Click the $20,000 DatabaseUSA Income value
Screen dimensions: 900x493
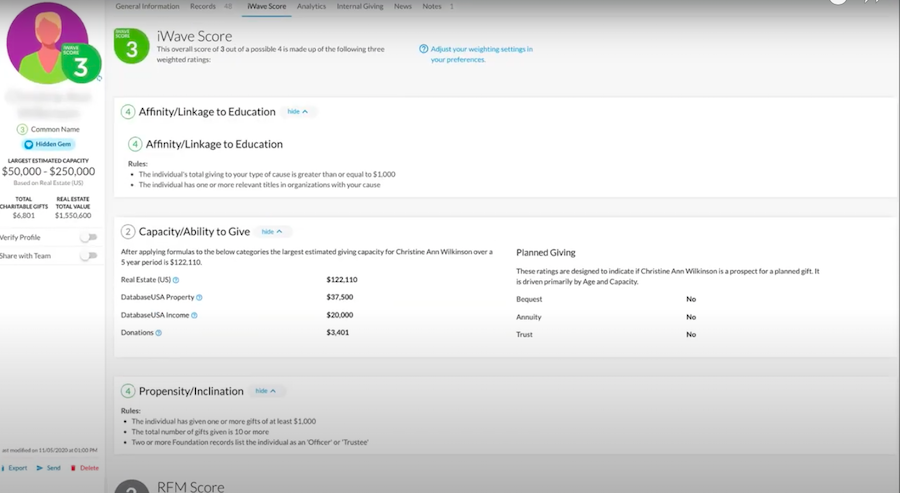click(x=340, y=315)
